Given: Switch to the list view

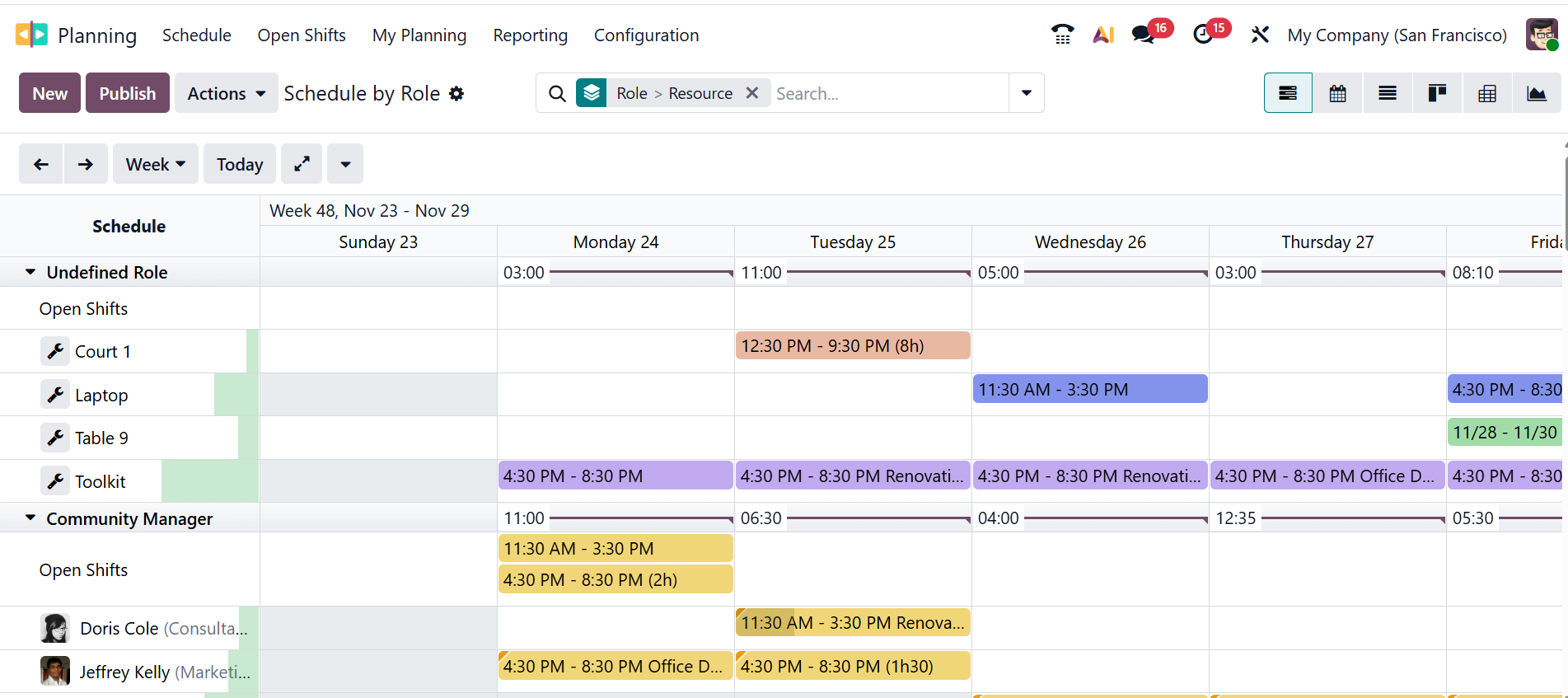Looking at the screenshot, I should click(1388, 93).
